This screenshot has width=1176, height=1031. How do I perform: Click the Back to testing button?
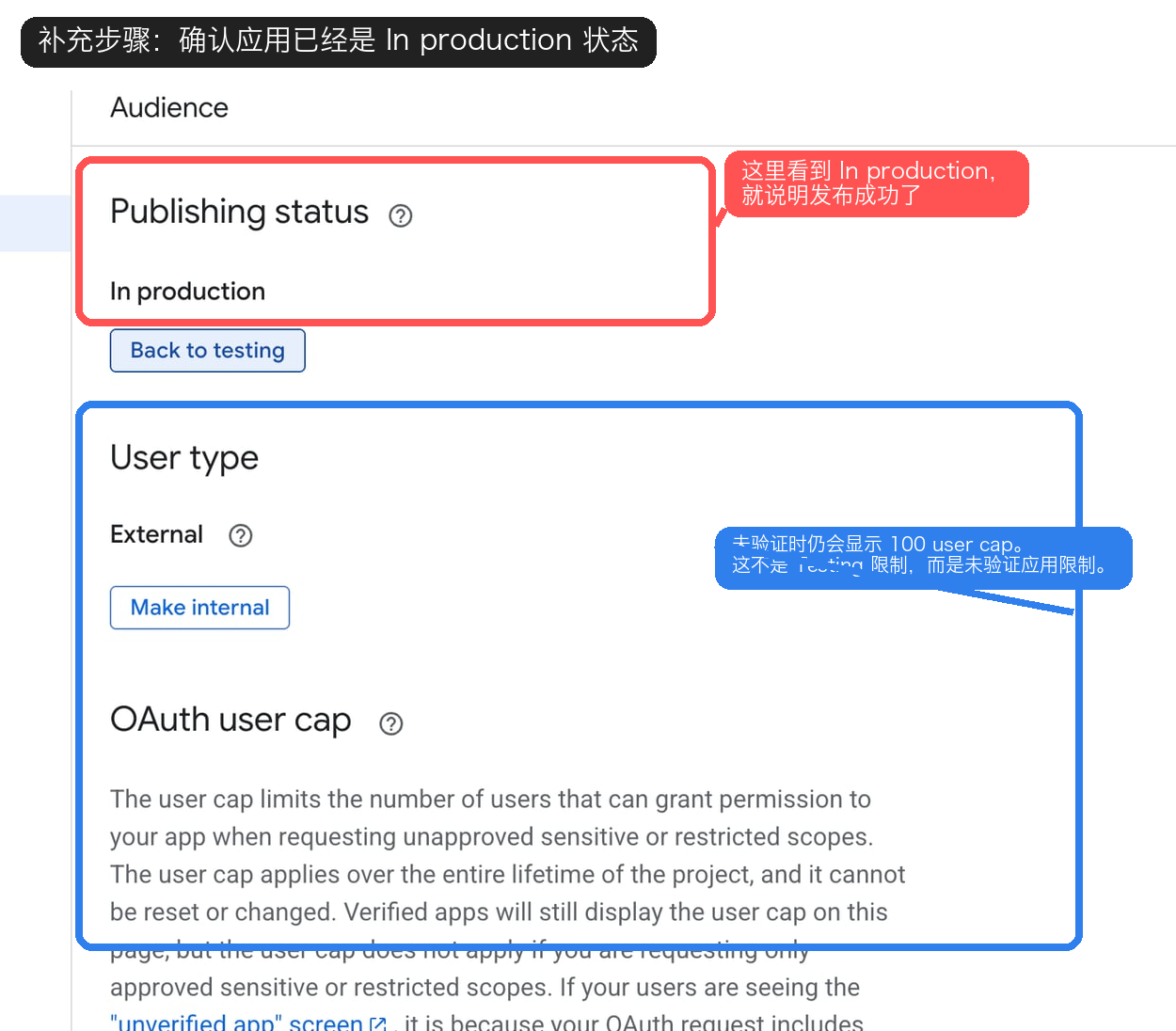pos(208,351)
